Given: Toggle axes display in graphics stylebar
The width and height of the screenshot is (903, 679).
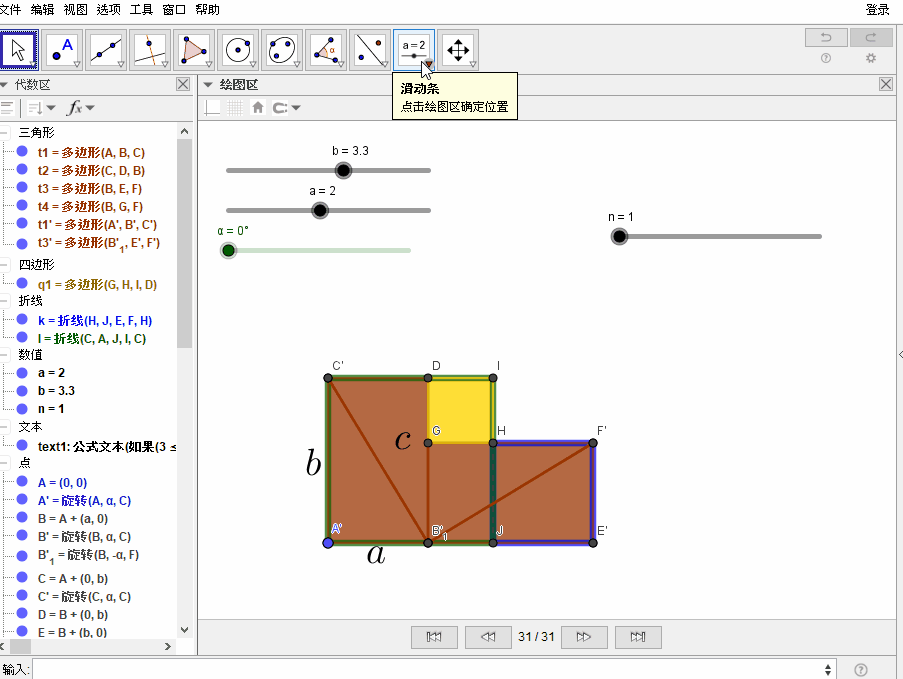Looking at the screenshot, I should (x=213, y=108).
